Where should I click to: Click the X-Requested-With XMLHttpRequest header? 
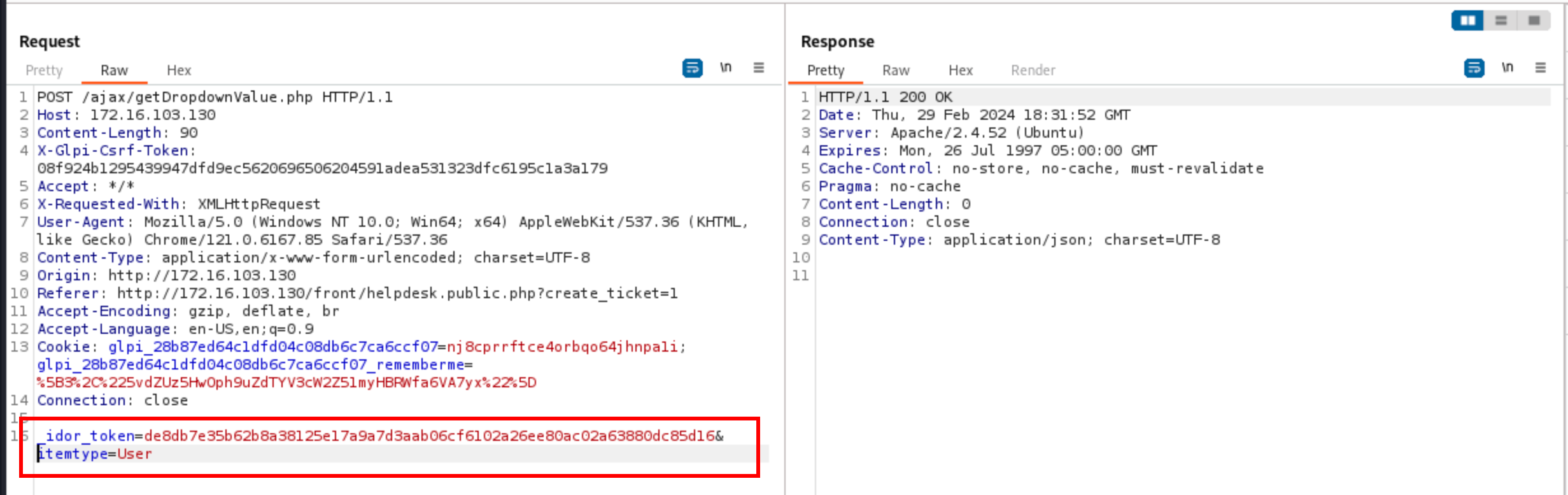tap(178, 204)
